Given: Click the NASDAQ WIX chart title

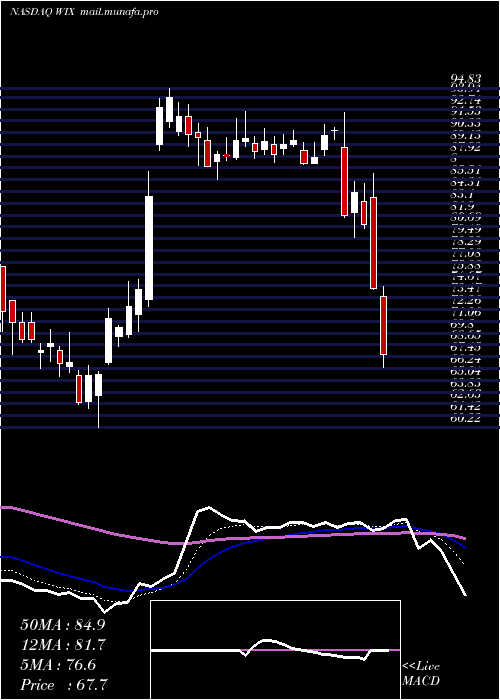Looking at the screenshot, I should tap(43, 12).
